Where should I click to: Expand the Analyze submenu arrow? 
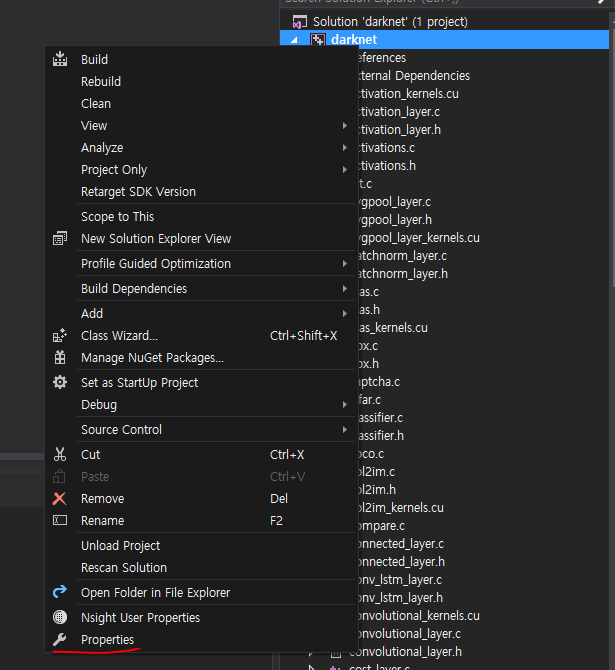click(x=344, y=147)
